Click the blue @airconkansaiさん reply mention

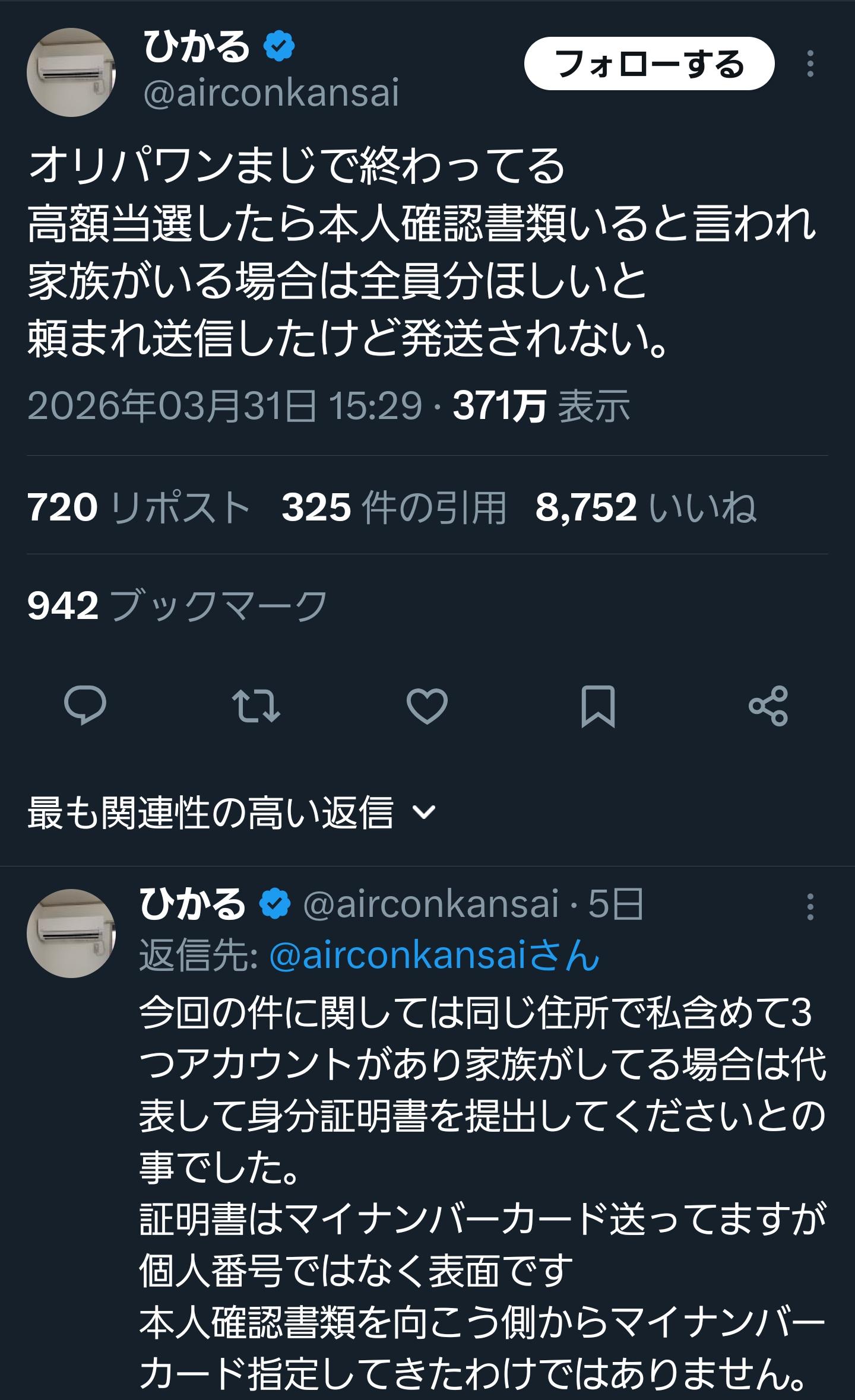(435, 957)
